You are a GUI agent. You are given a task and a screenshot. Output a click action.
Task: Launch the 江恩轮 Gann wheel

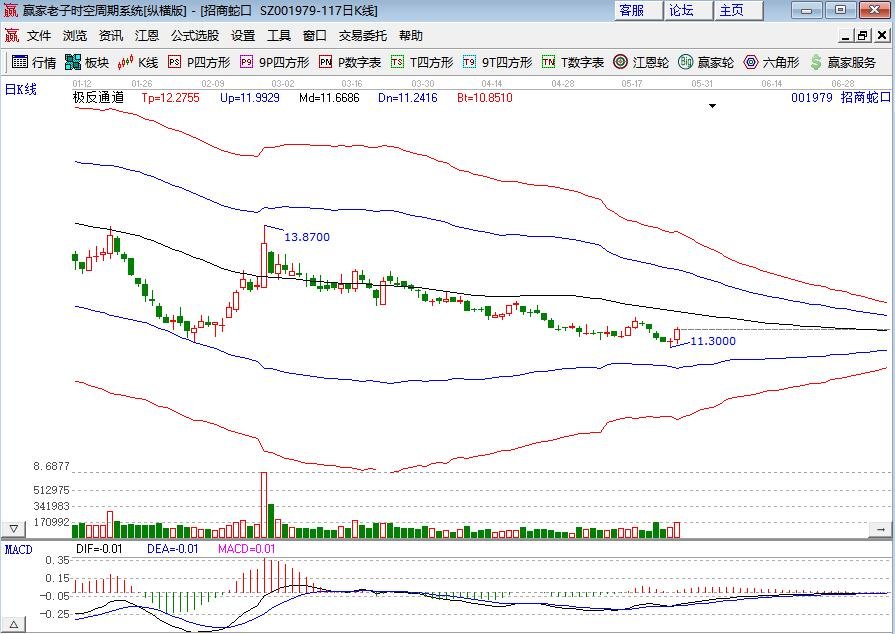pos(640,62)
